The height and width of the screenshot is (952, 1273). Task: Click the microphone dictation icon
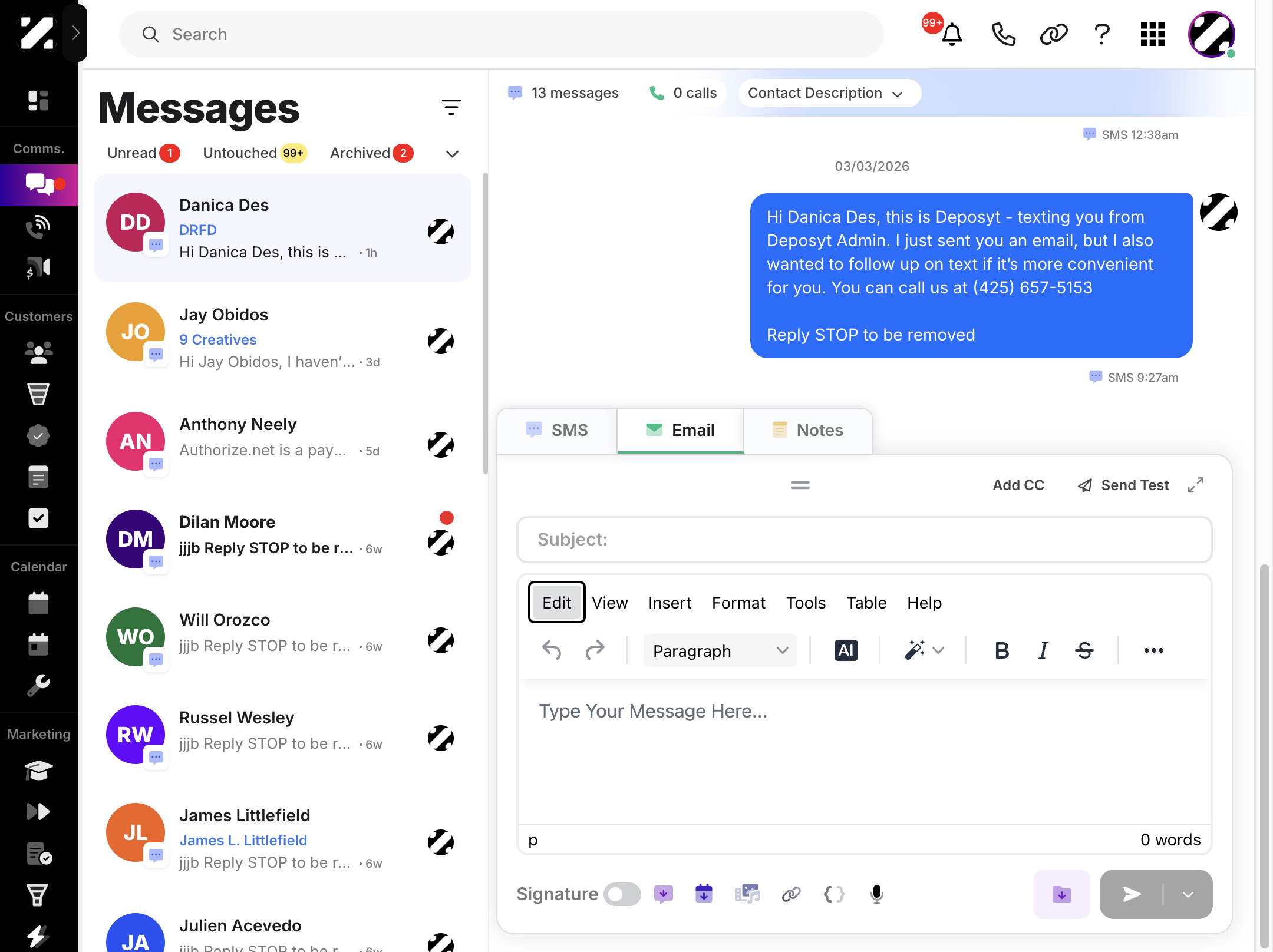tap(877, 894)
